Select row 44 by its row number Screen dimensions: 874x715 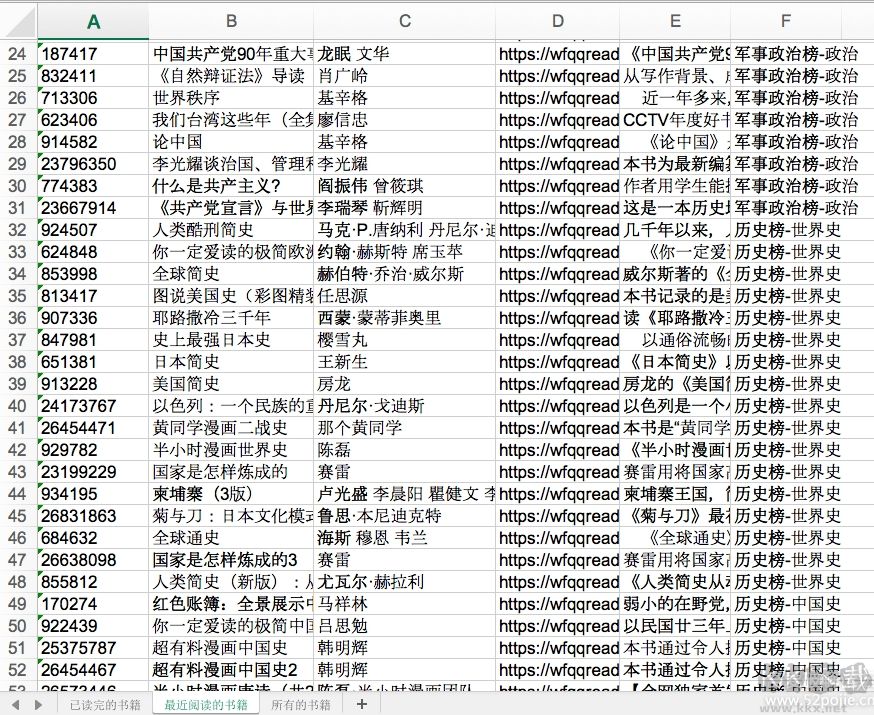(17, 493)
